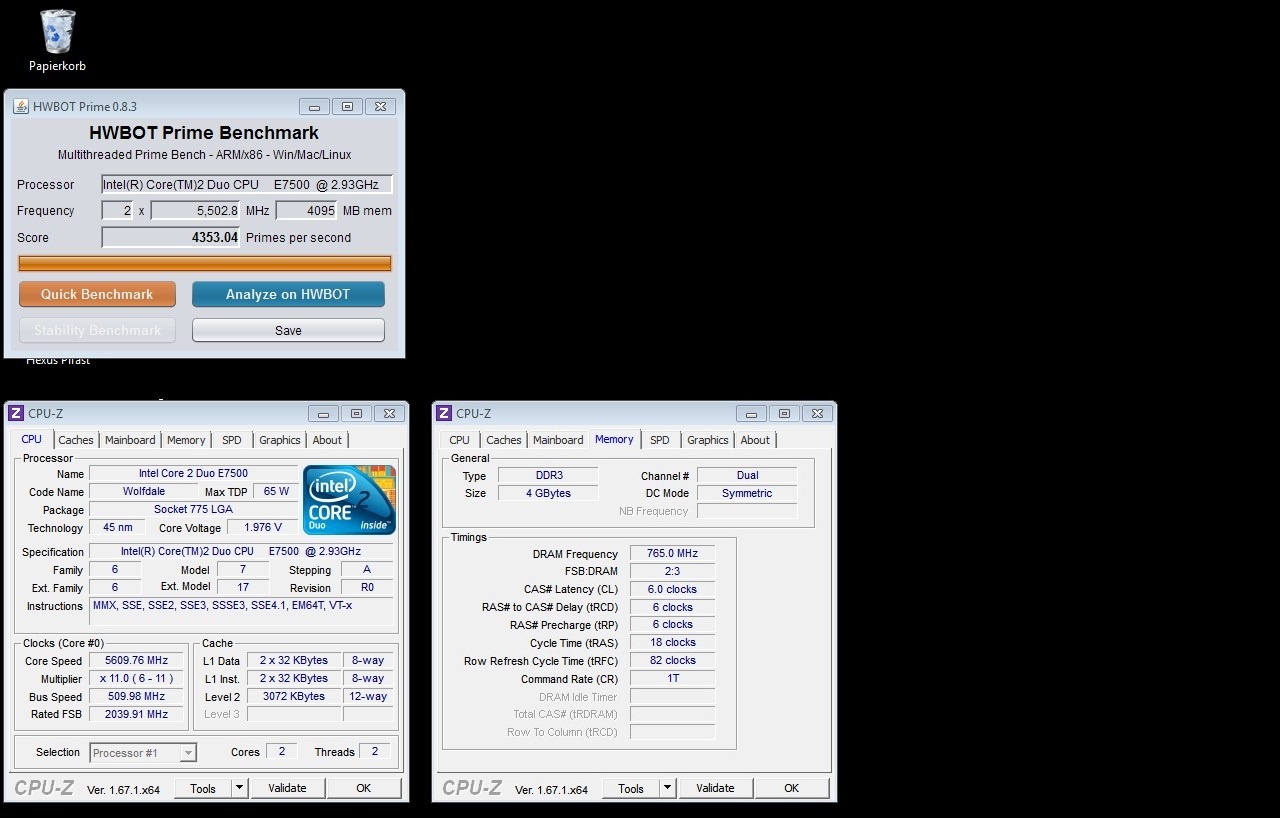Select the Max TDP 65 W value

277,491
